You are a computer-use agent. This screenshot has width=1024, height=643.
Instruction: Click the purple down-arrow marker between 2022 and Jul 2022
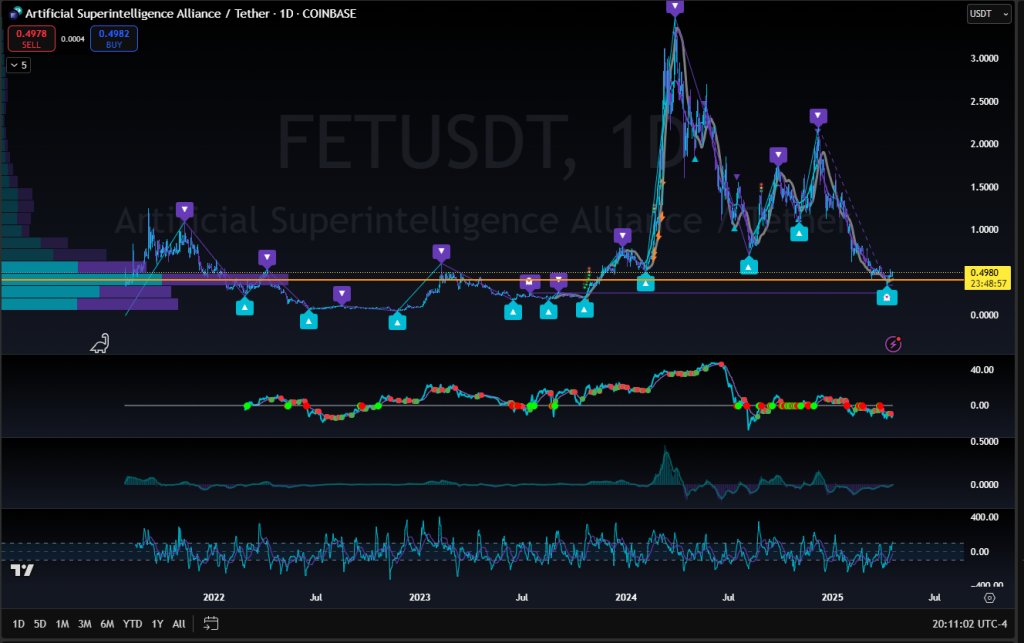pos(266,258)
